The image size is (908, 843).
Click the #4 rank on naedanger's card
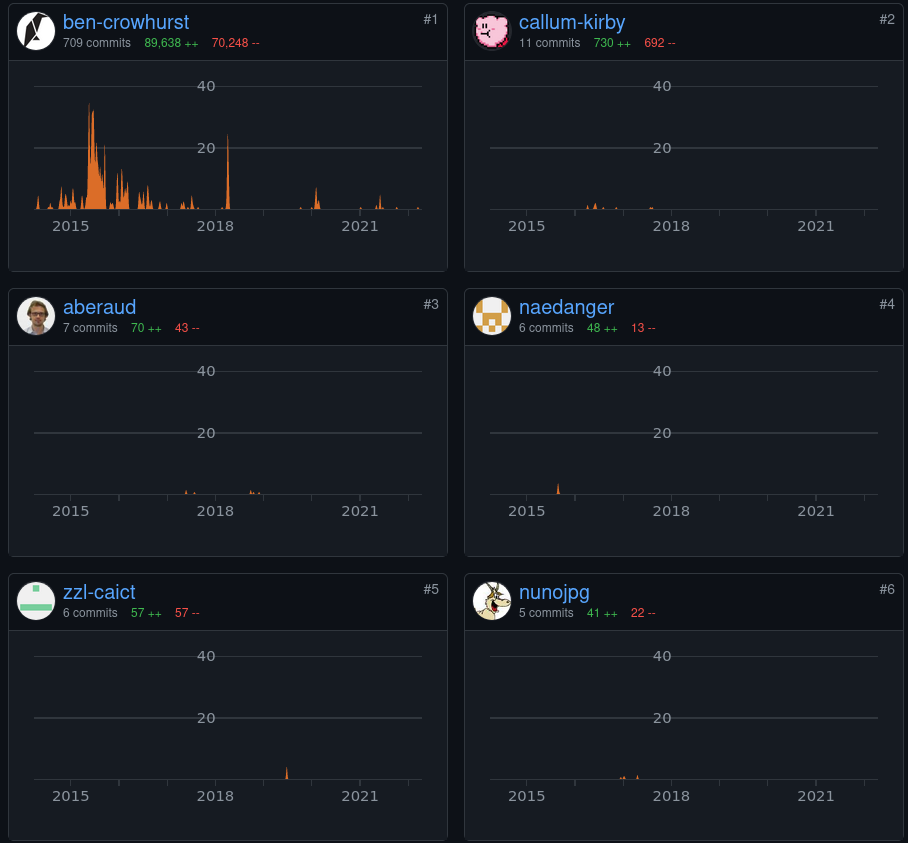(x=887, y=304)
